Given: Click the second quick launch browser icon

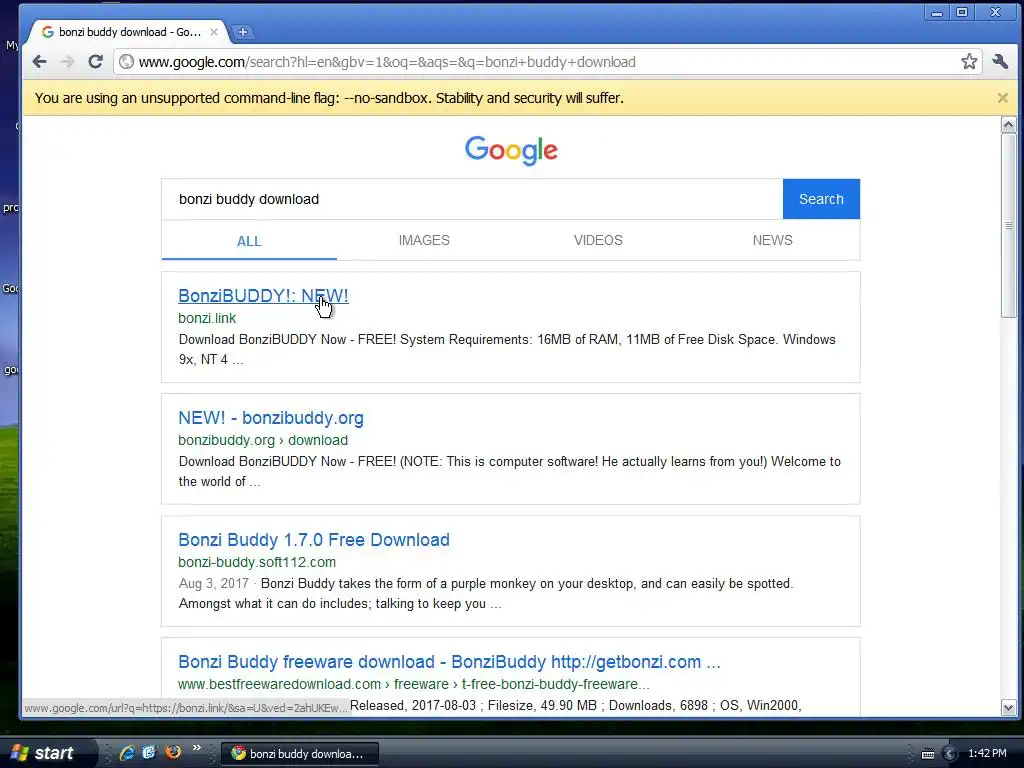Looking at the screenshot, I should pos(150,752).
